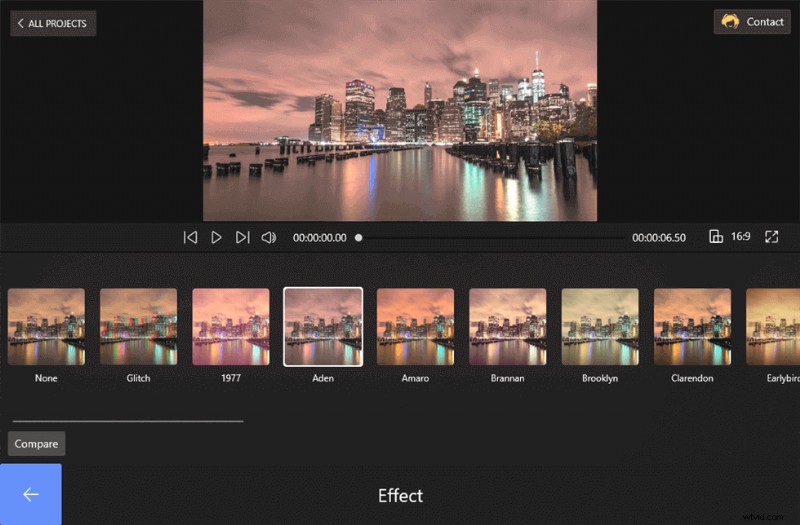Skip to next frame
800x525 pixels.
click(242, 237)
